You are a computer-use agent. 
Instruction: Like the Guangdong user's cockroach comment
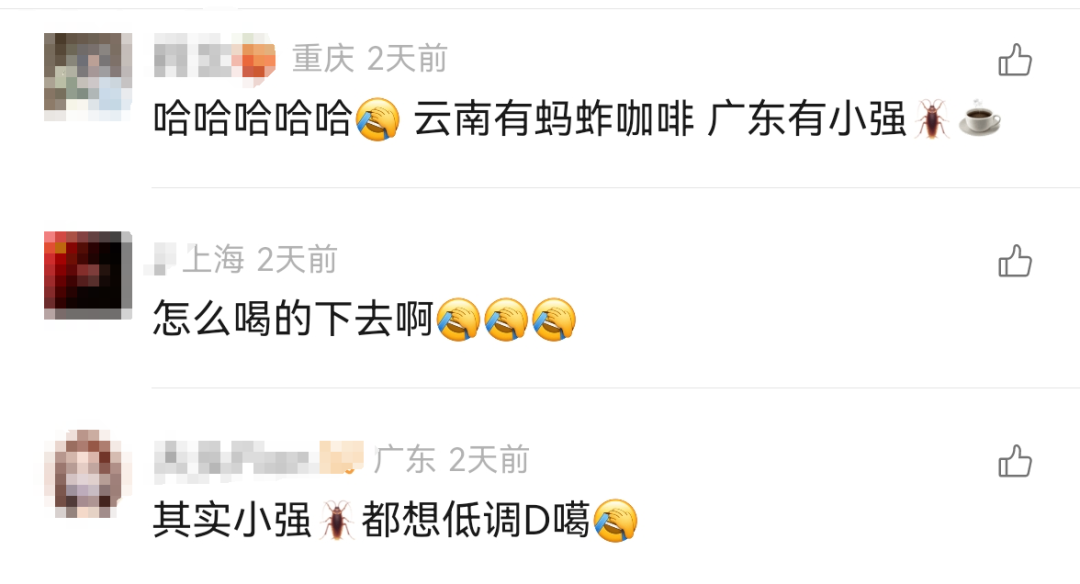[1015, 461]
